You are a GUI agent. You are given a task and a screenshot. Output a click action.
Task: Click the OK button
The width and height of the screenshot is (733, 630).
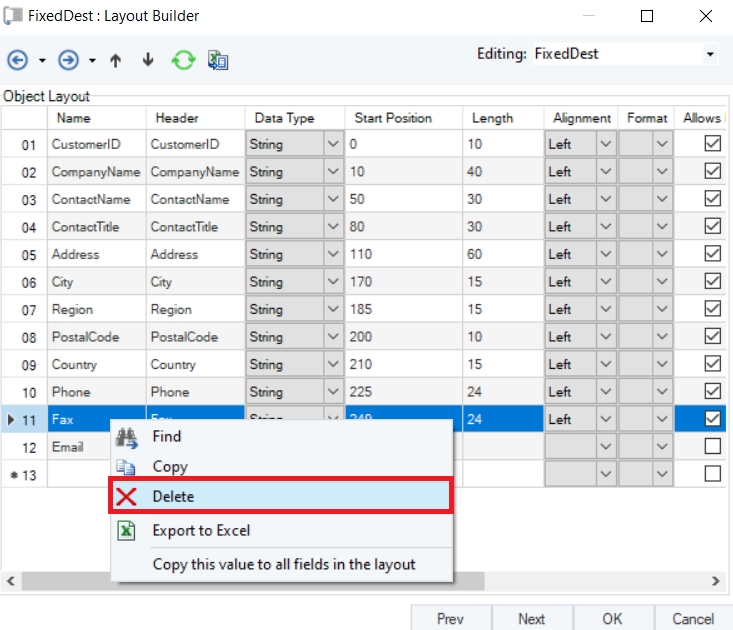pyautogui.click(x=612, y=618)
